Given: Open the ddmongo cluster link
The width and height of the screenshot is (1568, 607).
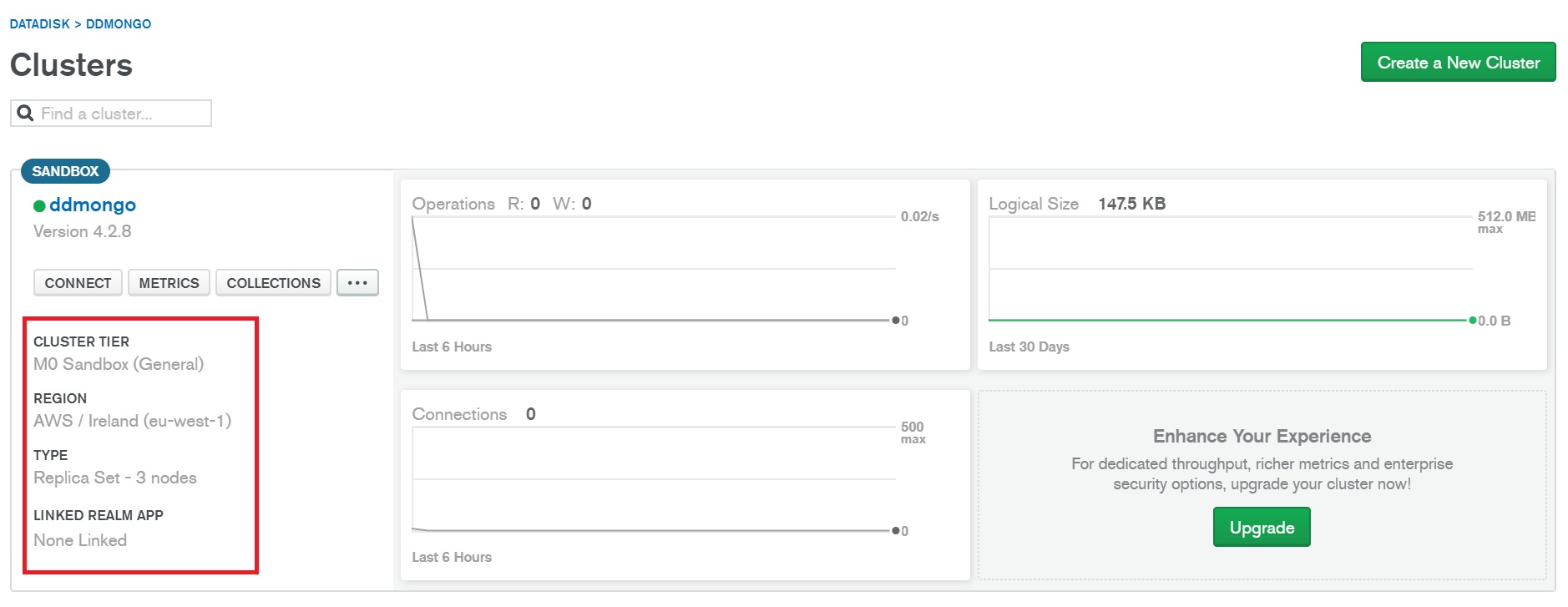Looking at the screenshot, I should 92,205.
